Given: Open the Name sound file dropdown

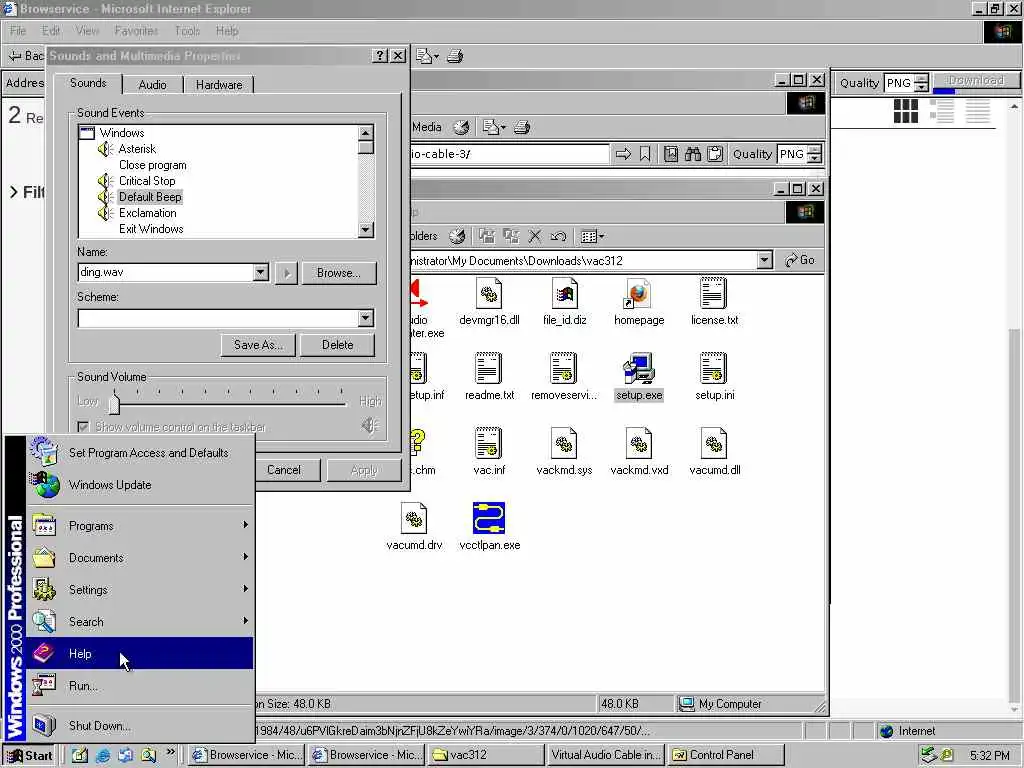Looking at the screenshot, I should click(261, 272).
